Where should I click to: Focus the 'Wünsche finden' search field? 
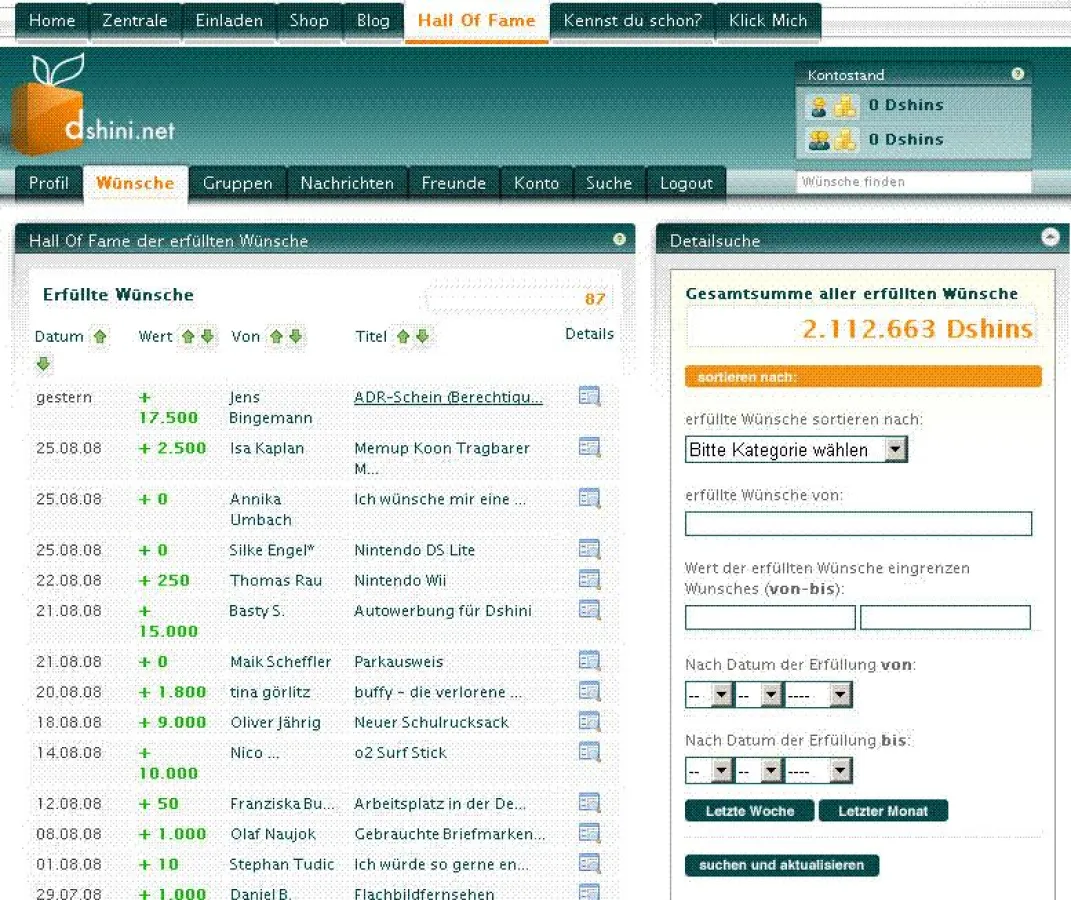tap(913, 182)
